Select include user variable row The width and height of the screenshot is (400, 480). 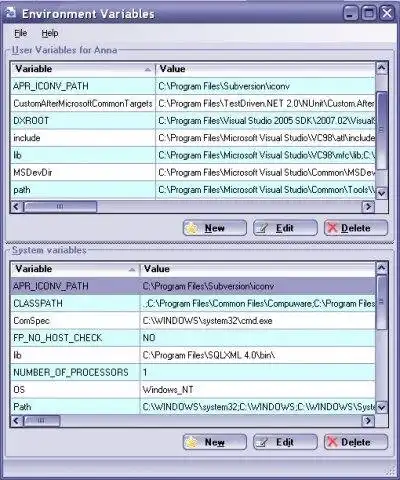click(193, 138)
